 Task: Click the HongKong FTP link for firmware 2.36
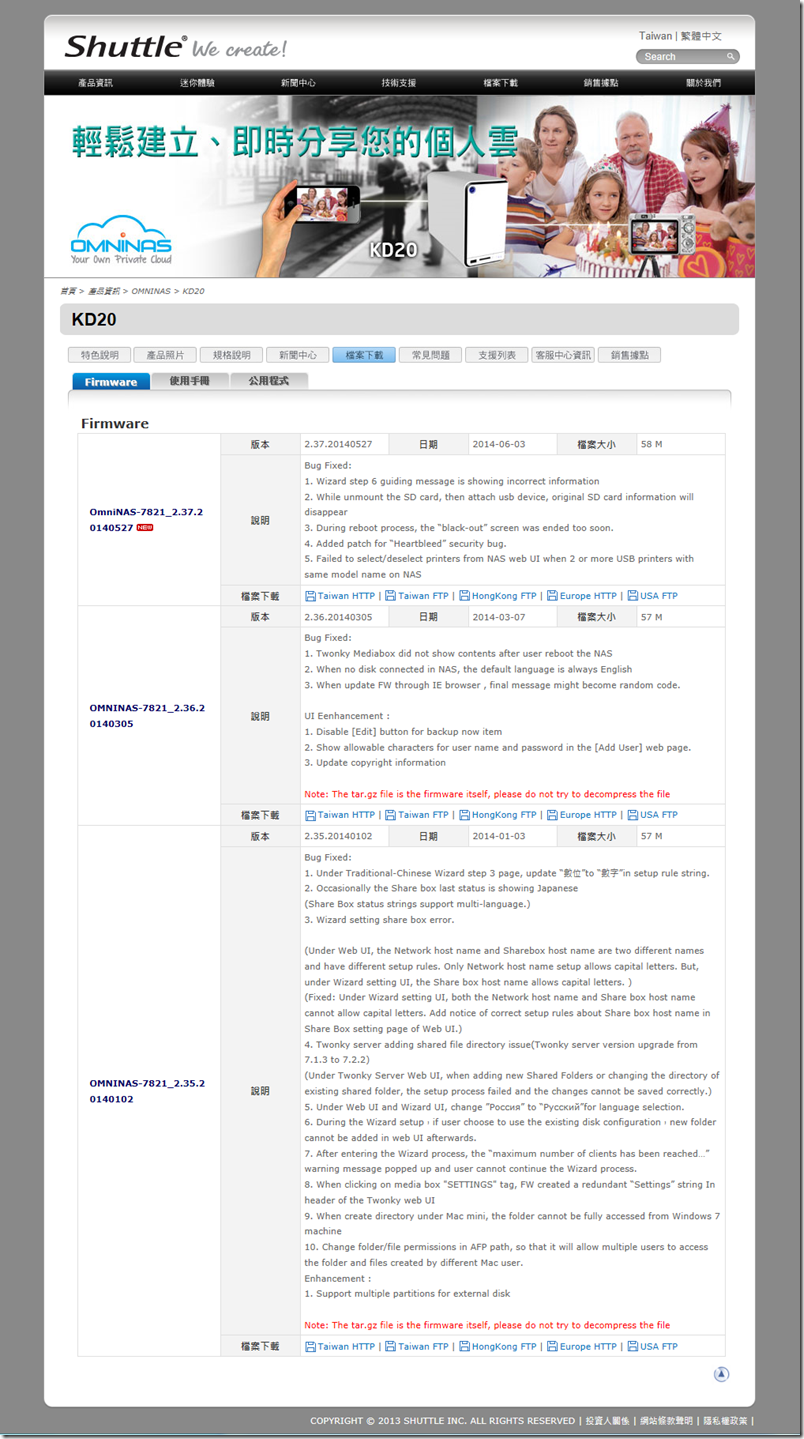pyautogui.click(x=504, y=815)
